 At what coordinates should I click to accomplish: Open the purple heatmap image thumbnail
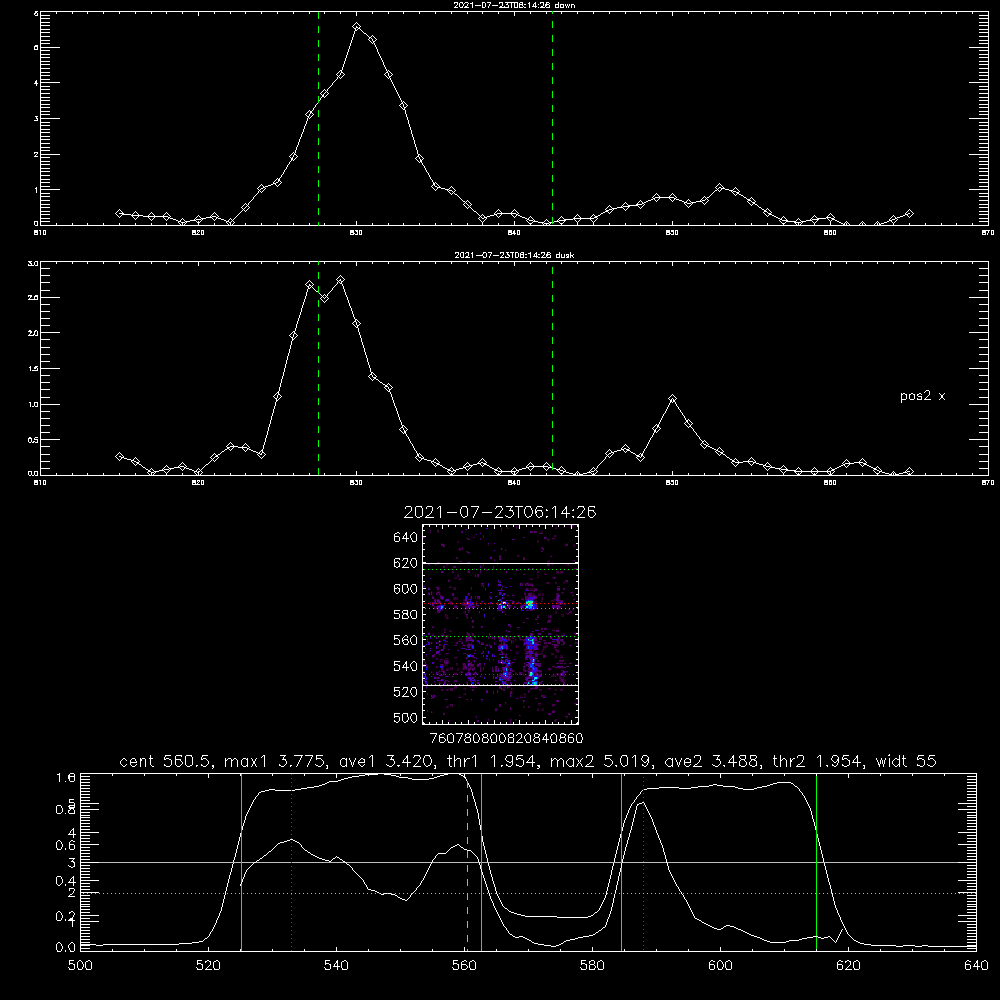coord(501,624)
